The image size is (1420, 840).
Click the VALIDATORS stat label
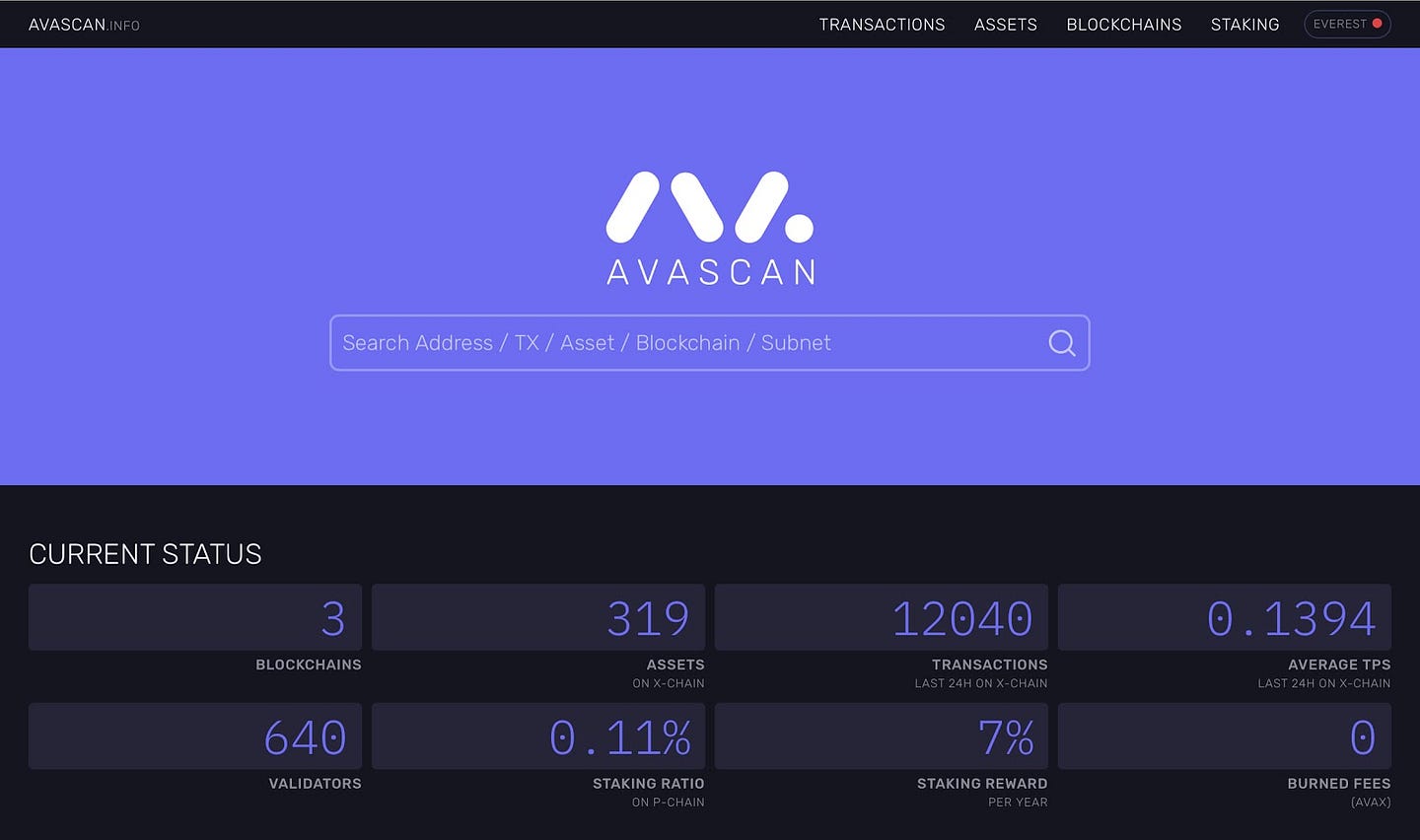coord(316,784)
